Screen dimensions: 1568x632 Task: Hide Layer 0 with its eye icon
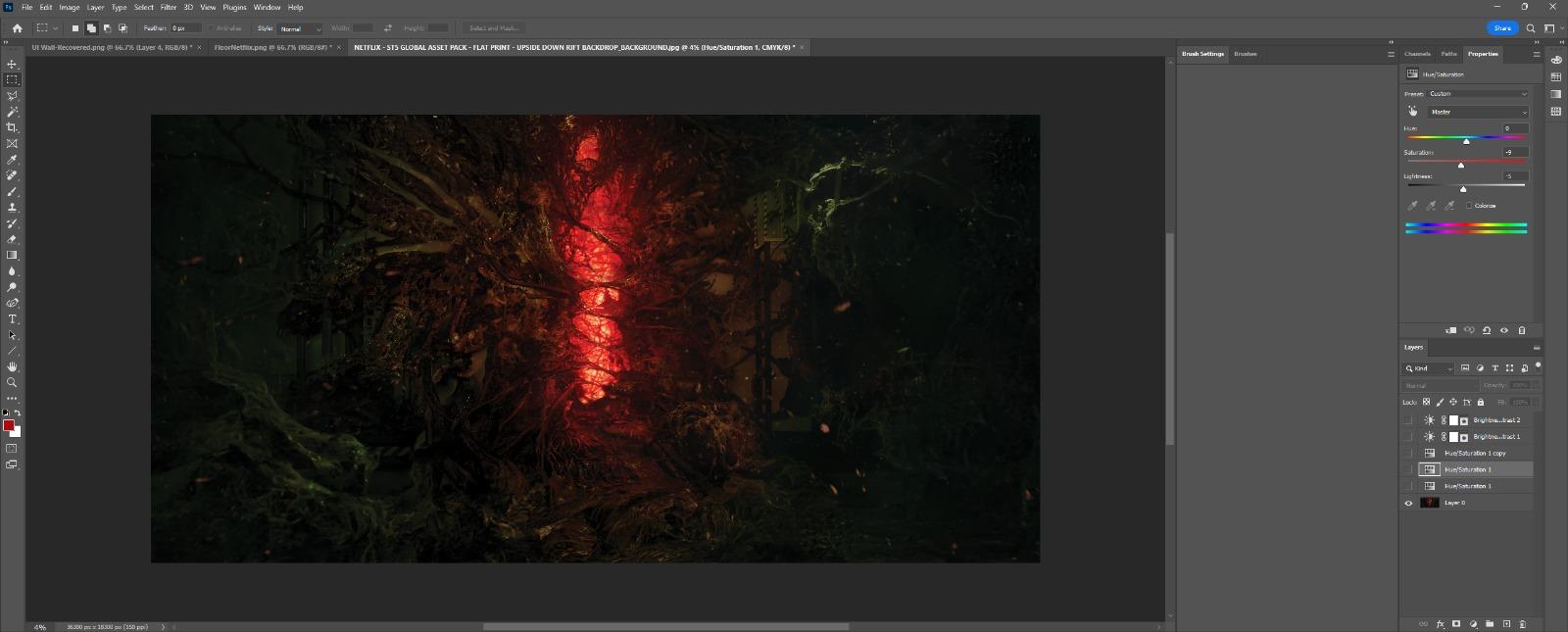[x=1408, y=503]
